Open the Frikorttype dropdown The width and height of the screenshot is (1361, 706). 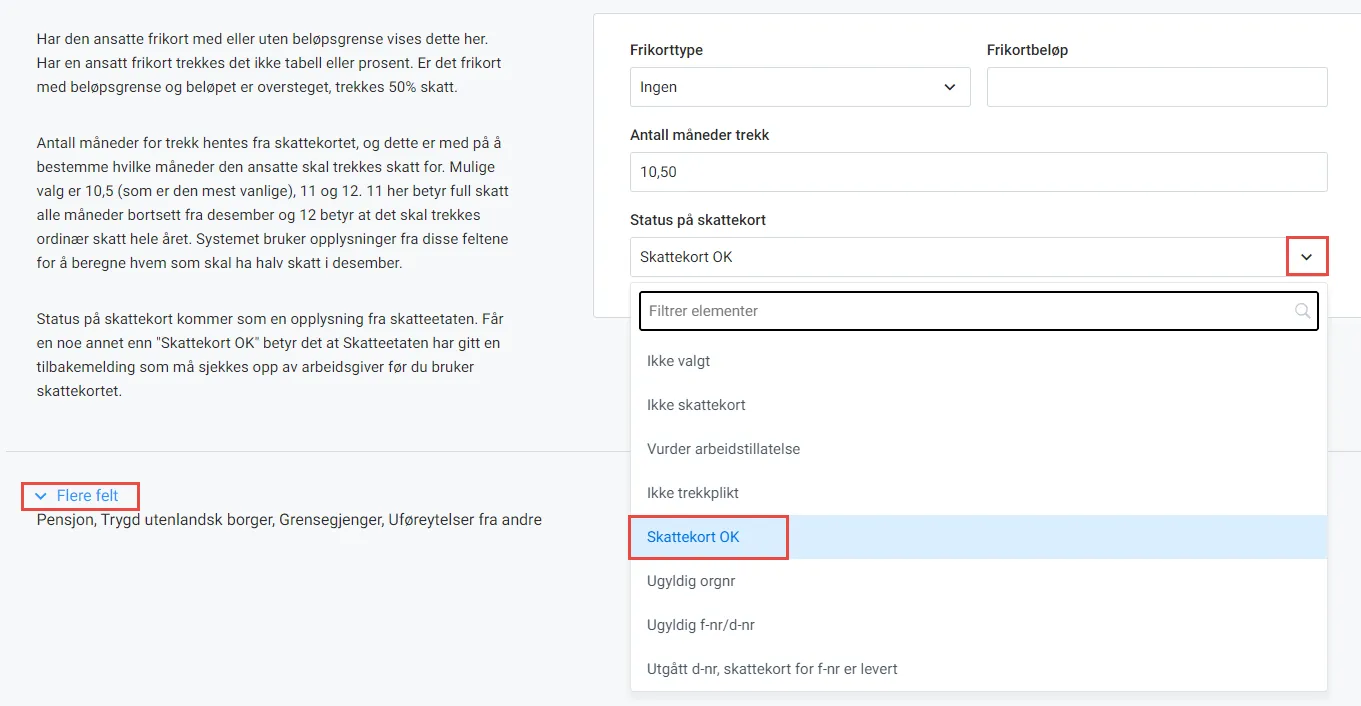pyautogui.click(x=800, y=87)
